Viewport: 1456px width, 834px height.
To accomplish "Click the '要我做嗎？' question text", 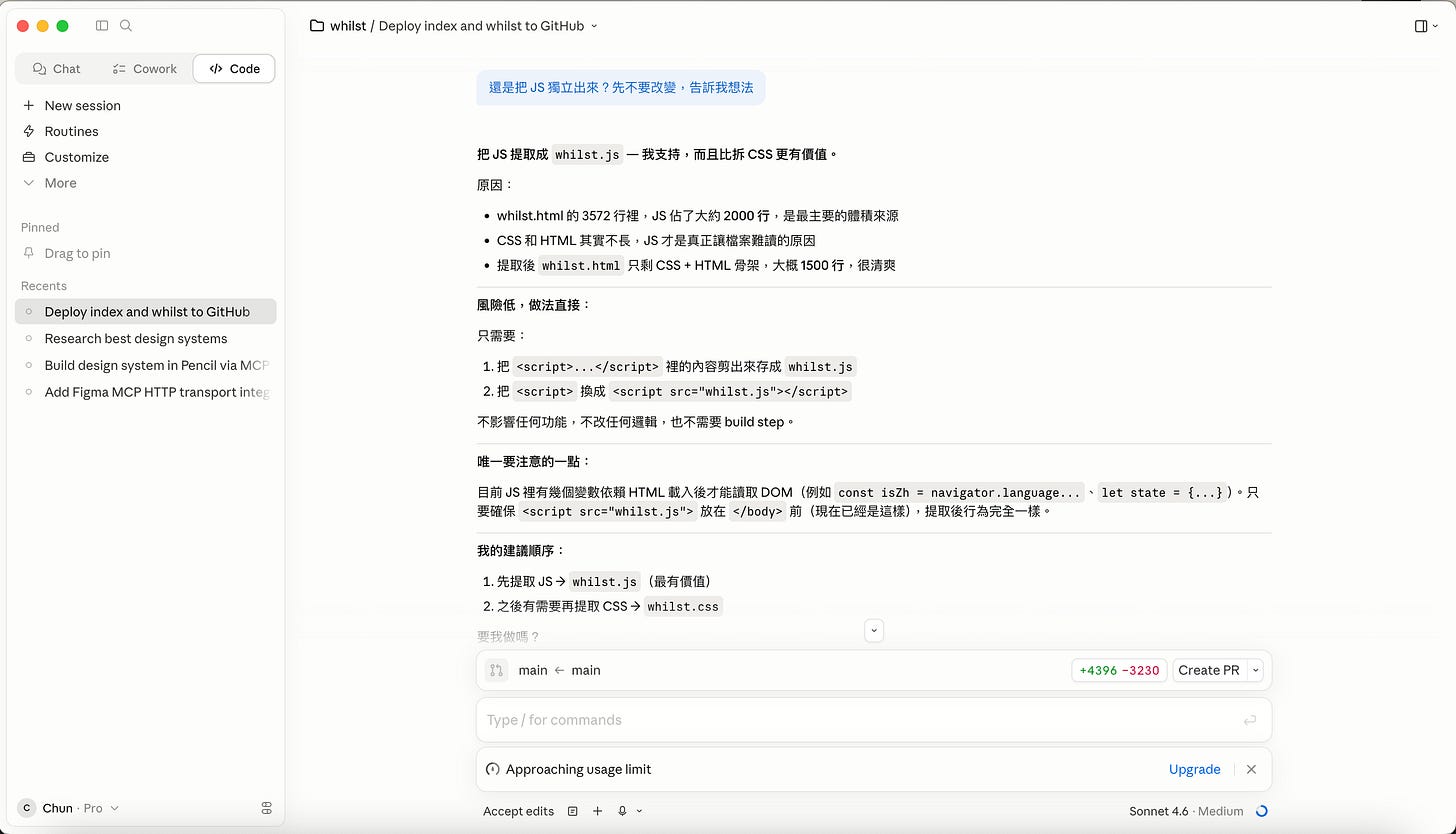I will coord(509,636).
